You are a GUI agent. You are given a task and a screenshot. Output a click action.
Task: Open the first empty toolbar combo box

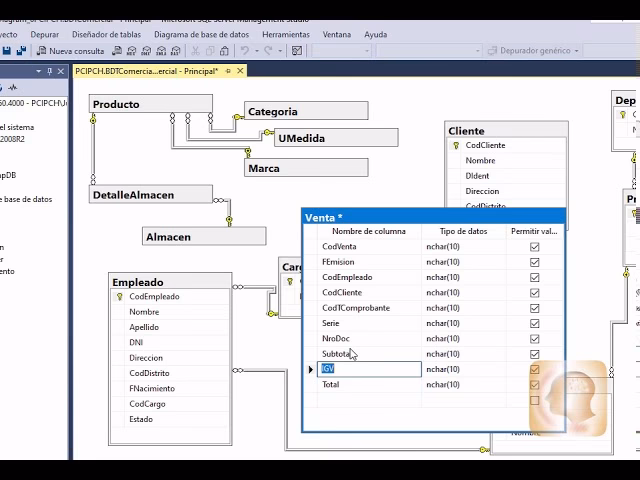[341, 51]
